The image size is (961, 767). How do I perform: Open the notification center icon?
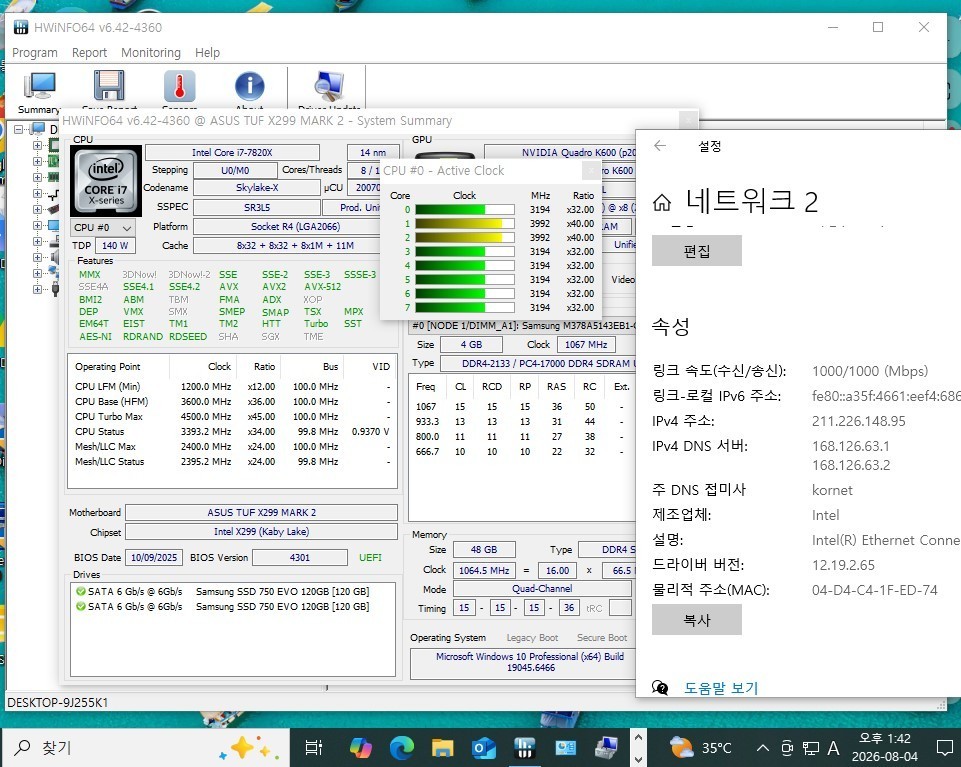point(944,747)
